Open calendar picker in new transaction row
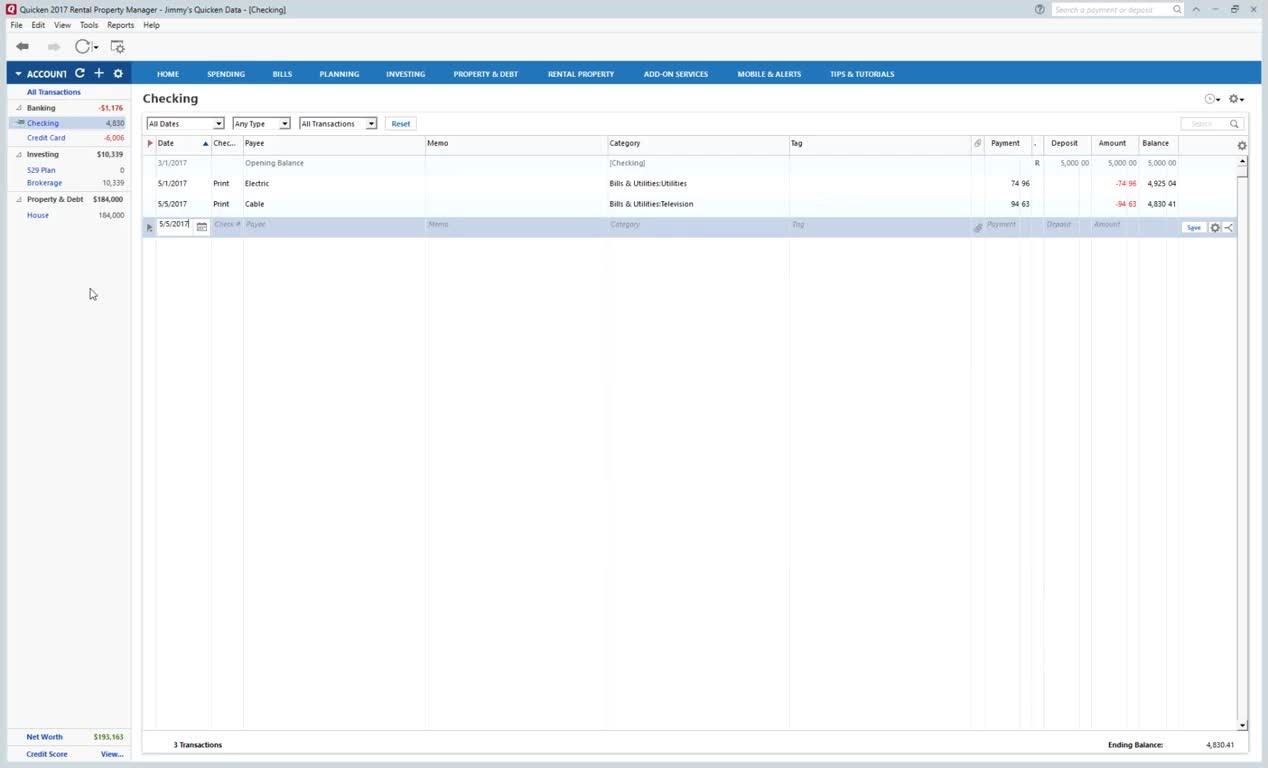 tap(201, 227)
